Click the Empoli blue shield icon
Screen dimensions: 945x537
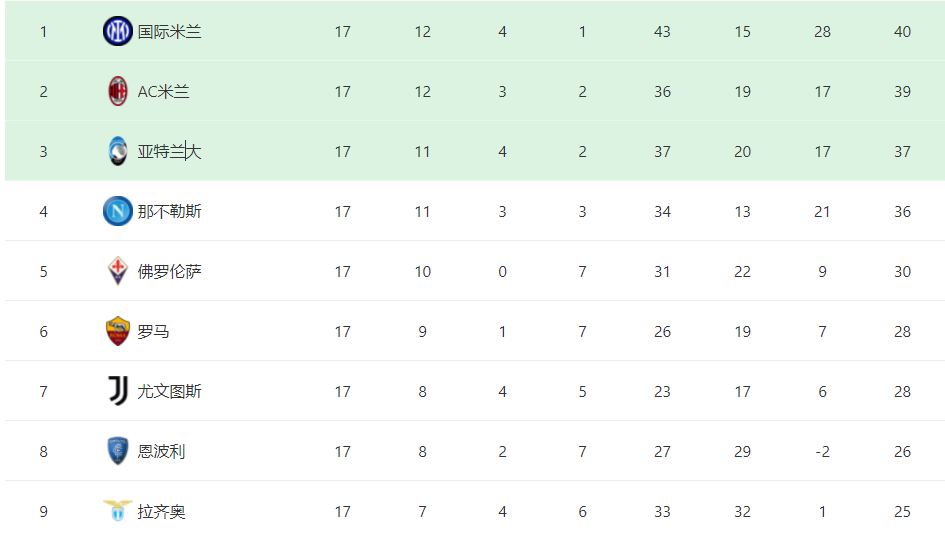118,451
